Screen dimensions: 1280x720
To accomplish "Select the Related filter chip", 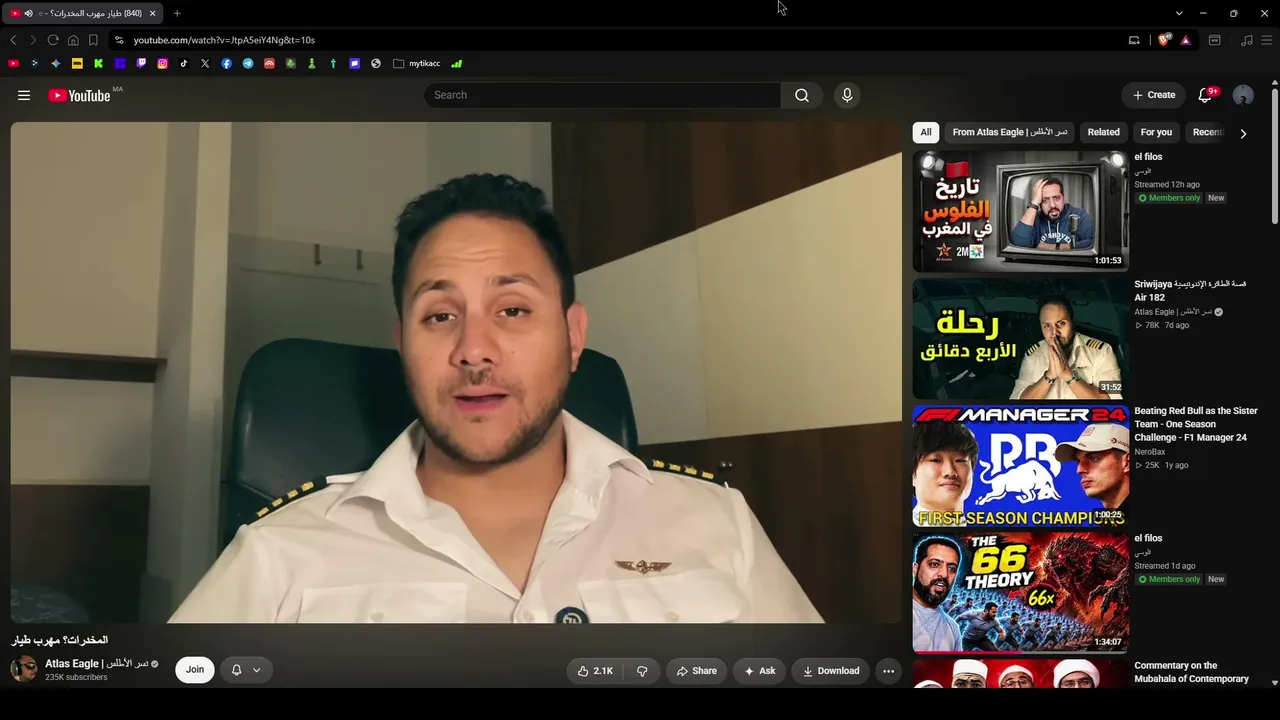I will [1104, 132].
